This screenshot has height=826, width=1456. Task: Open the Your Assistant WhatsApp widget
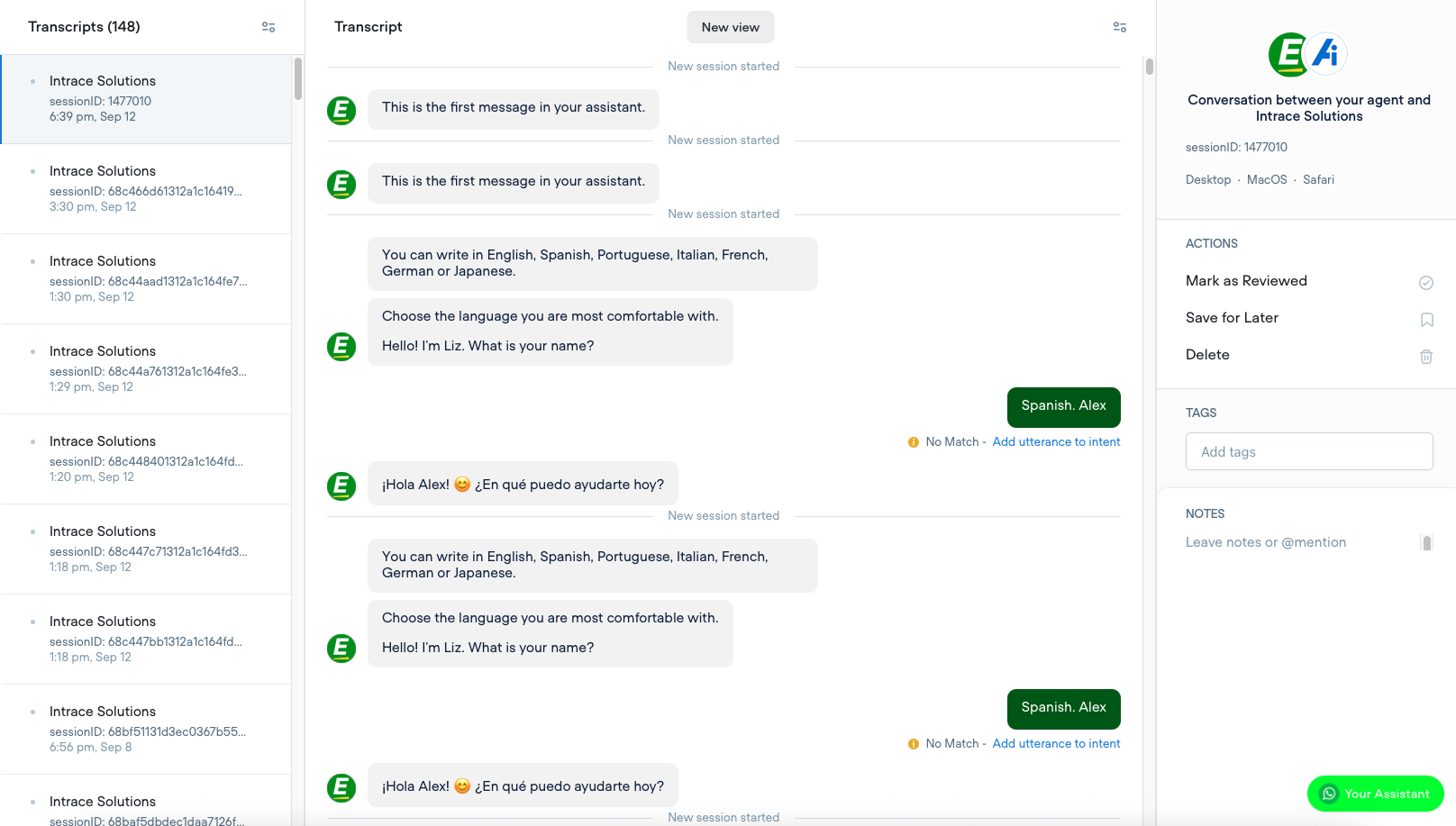point(1375,794)
